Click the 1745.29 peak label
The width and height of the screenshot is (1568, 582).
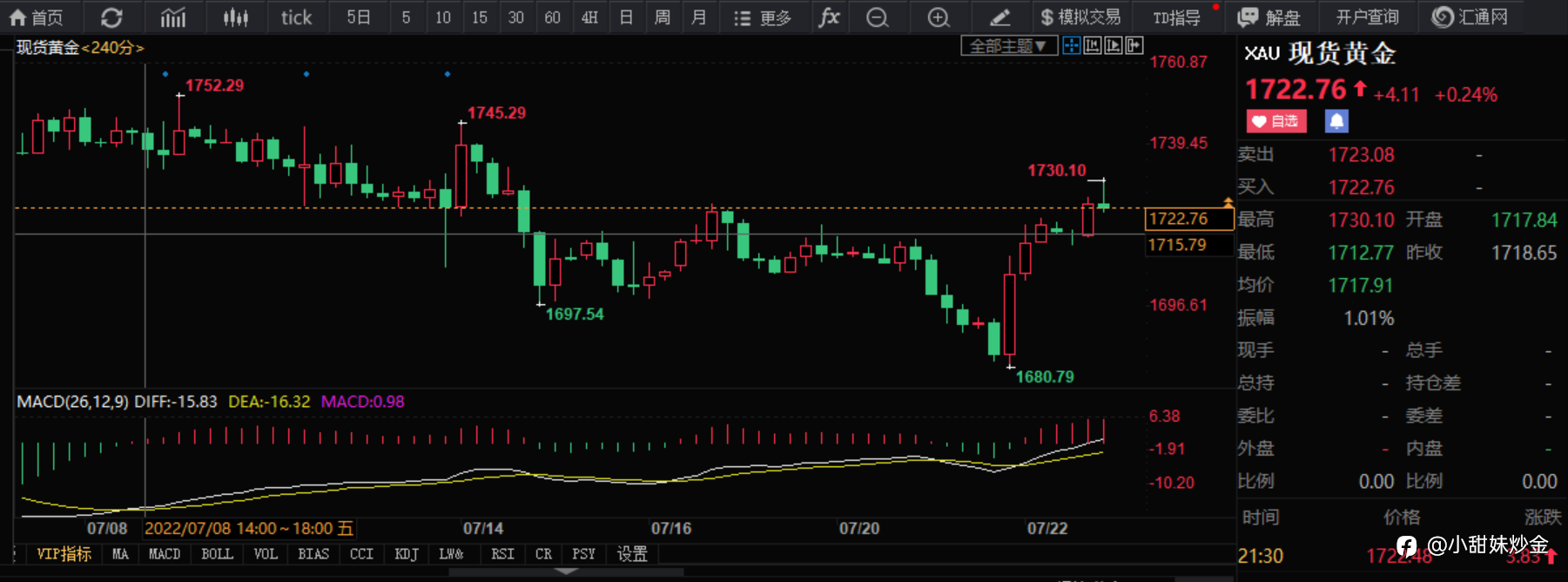coord(496,112)
